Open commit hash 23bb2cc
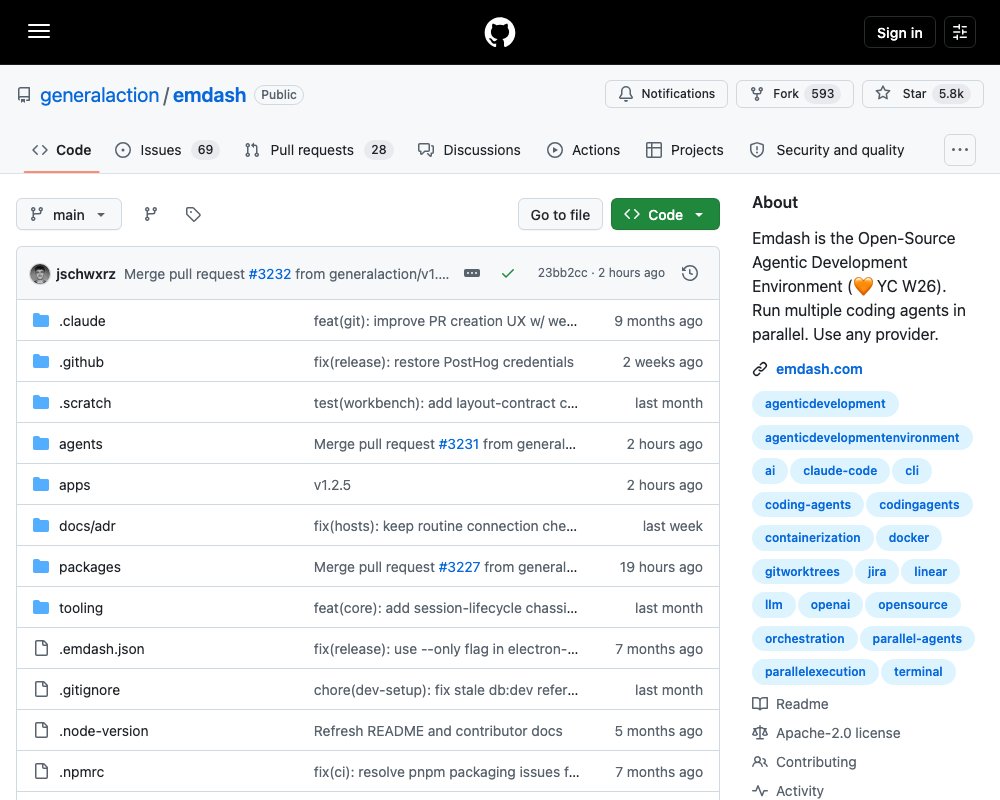The height and width of the screenshot is (800, 1000). coord(562,272)
